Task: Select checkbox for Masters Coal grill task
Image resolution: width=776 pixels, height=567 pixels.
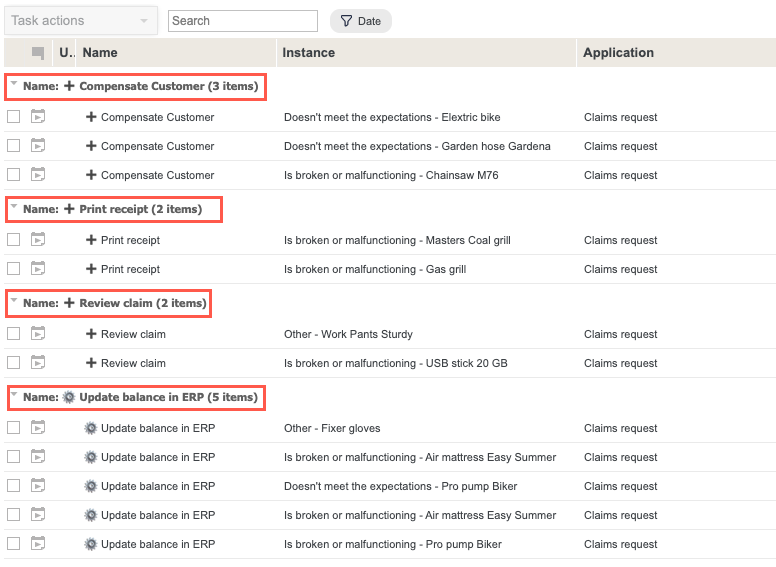Action: tap(14, 240)
